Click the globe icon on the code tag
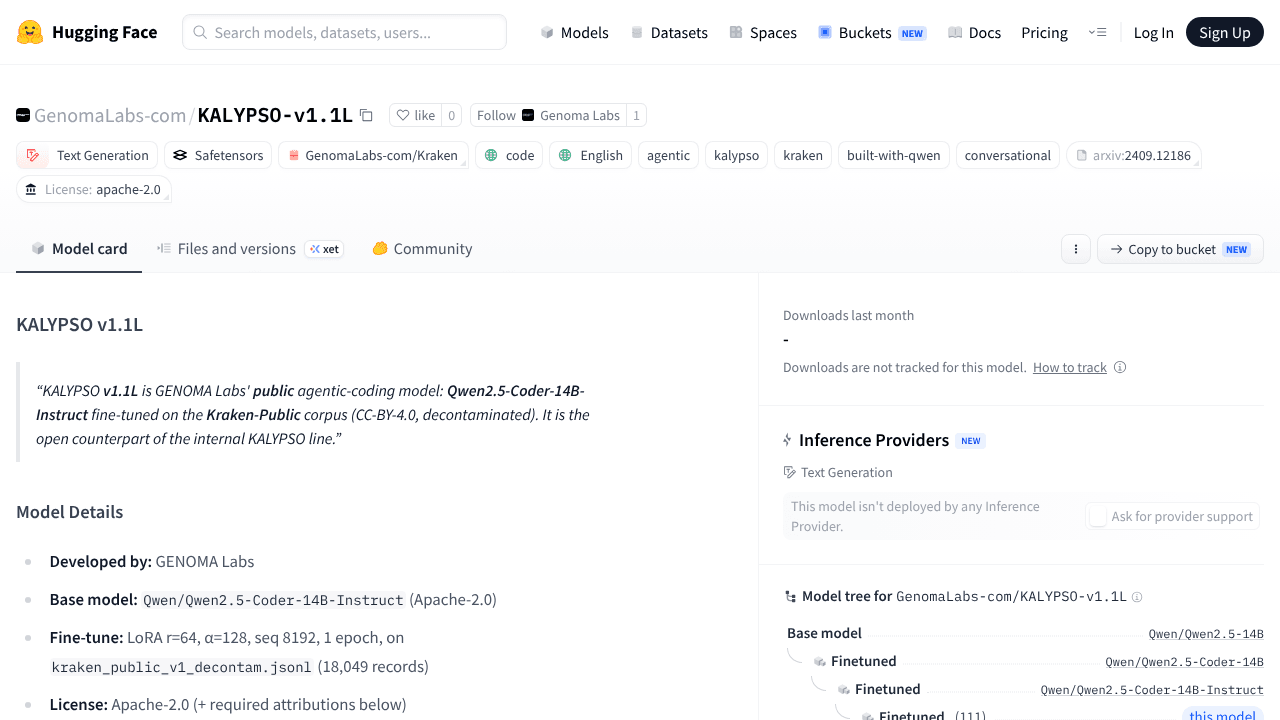The width and height of the screenshot is (1280, 720). click(x=491, y=155)
